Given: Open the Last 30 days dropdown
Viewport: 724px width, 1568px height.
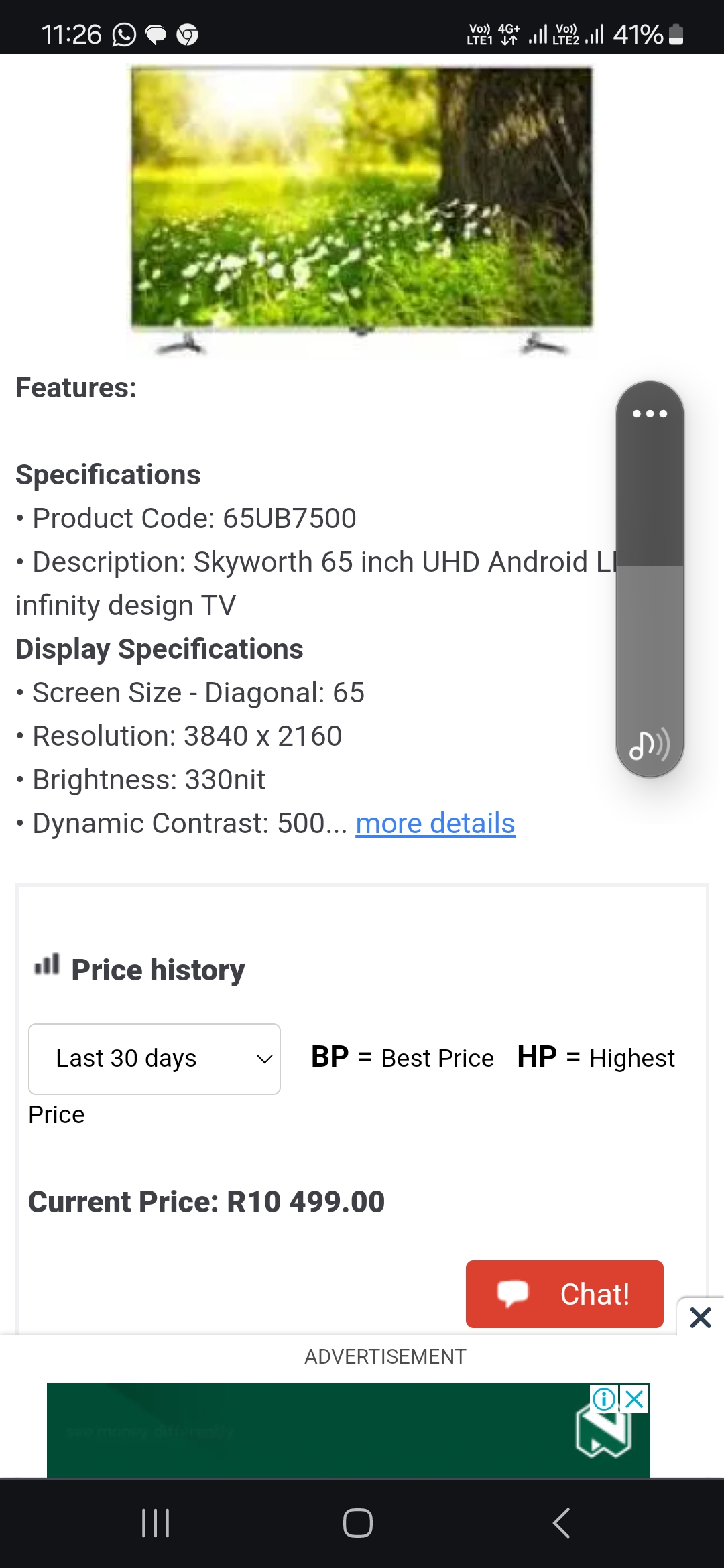Looking at the screenshot, I should 154,1059.
